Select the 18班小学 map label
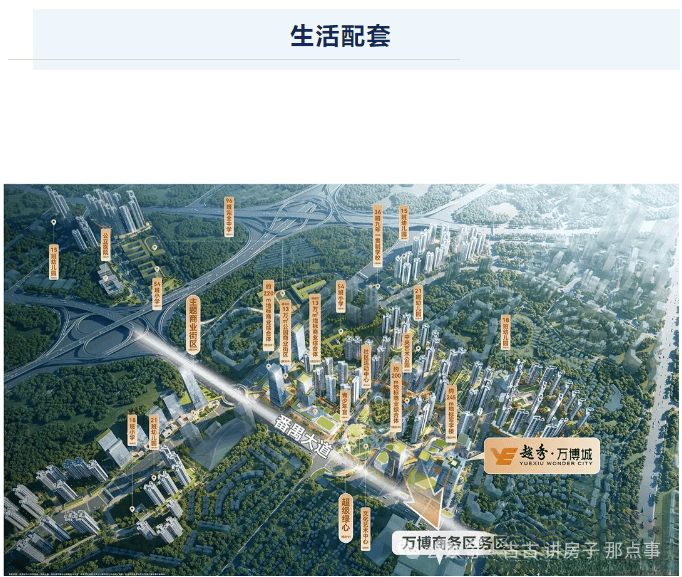682x577 pixels. [132, 430]
